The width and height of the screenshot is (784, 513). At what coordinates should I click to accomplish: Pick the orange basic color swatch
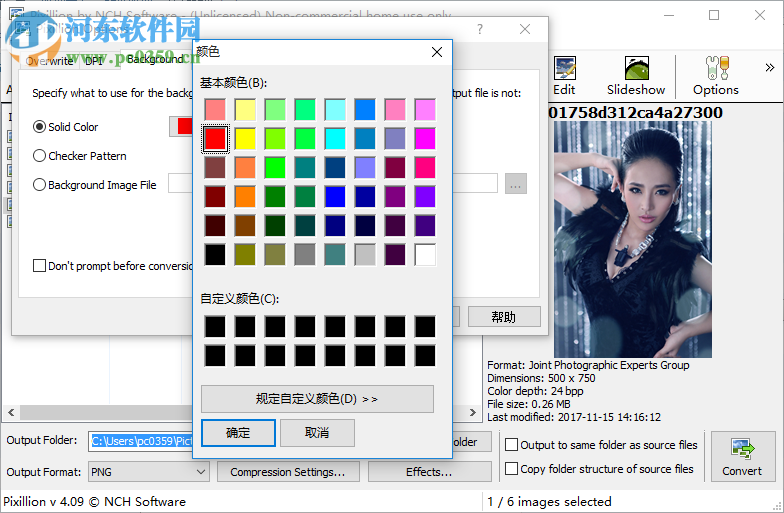(x=246, y=196)
